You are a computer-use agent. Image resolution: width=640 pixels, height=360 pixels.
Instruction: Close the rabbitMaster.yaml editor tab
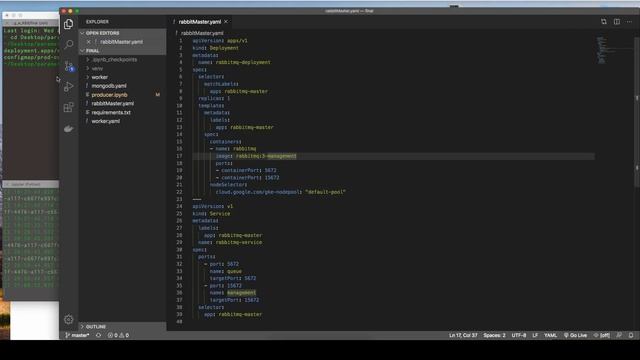coord(226,22)
